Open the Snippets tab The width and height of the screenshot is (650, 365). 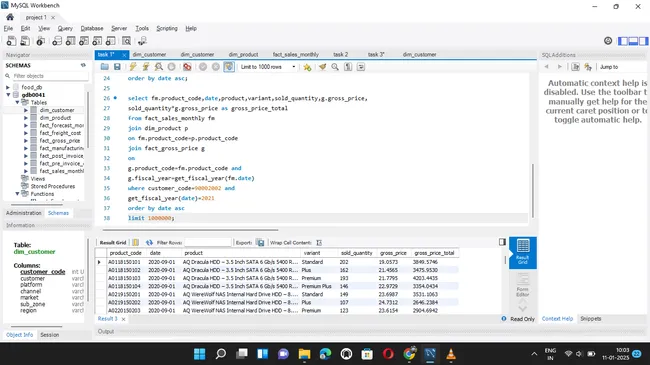pyautogui.click(x=590, y=319)
